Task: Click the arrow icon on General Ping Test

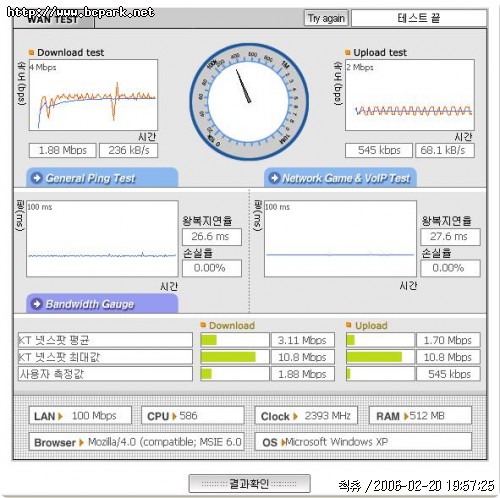Action: pos(37,178)
